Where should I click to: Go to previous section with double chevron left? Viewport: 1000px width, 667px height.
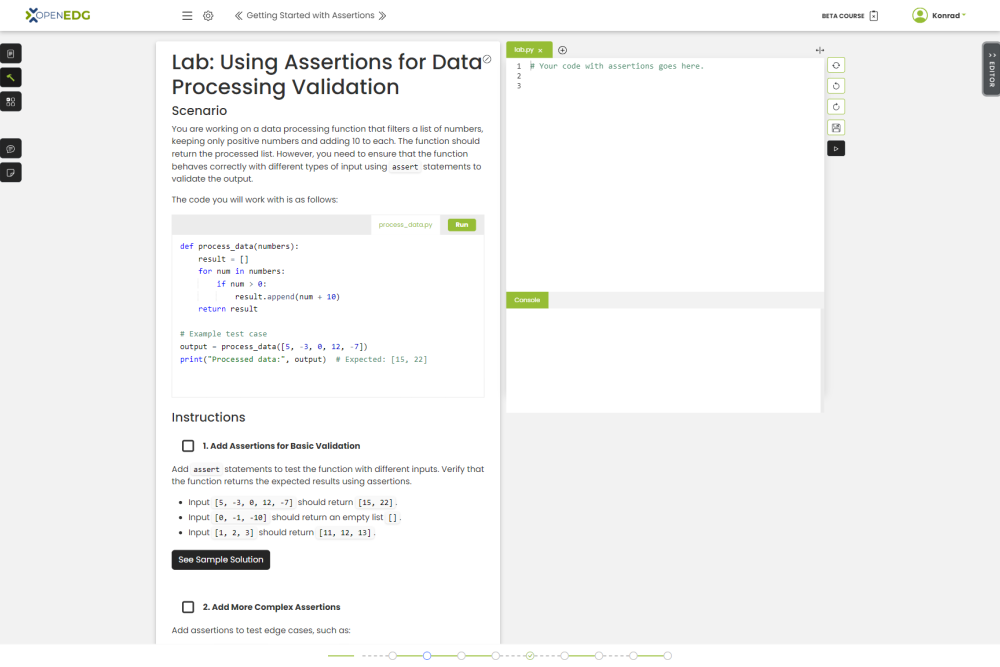click(x=238, y=16)
